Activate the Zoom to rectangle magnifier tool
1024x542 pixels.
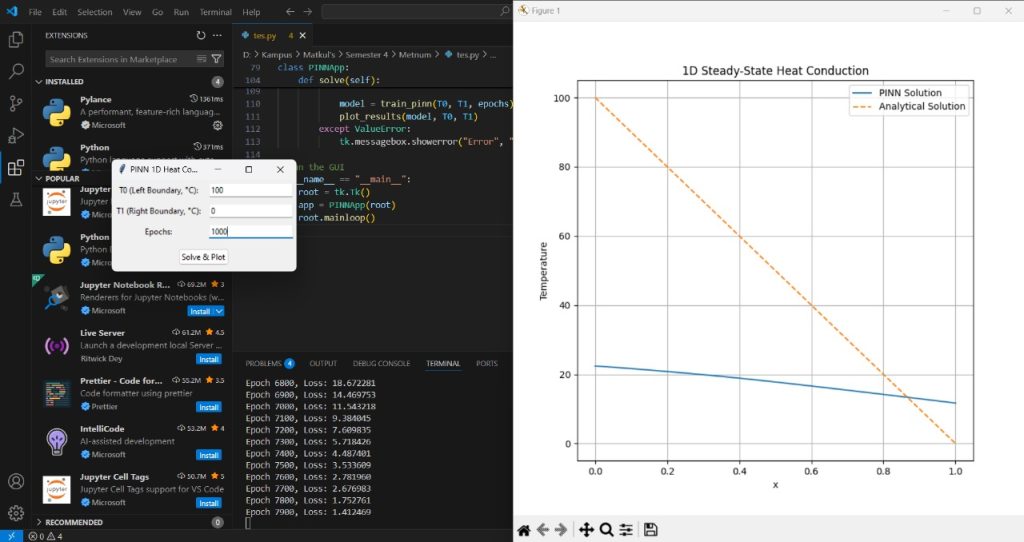pos(606,529)
